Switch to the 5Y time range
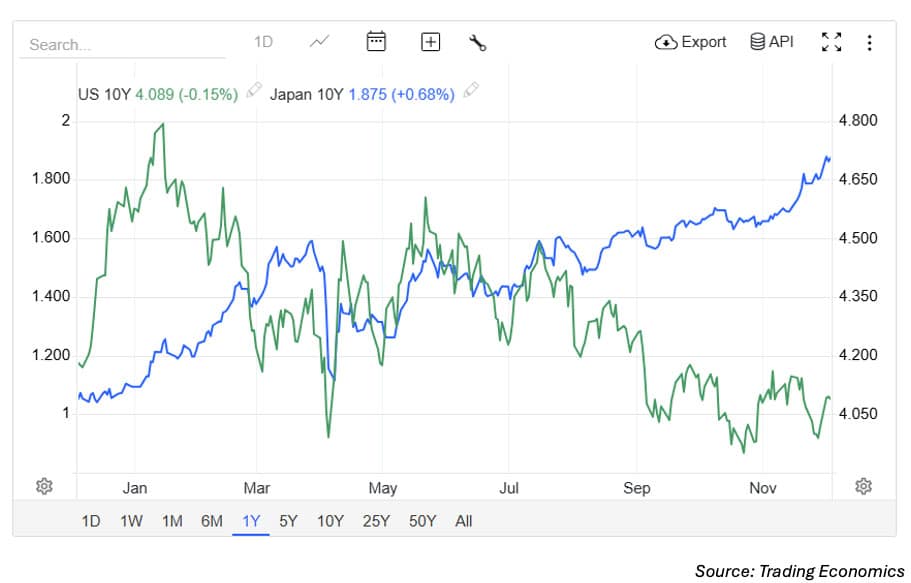This screenshot has width=911, height=583. (x=288, y=521)
